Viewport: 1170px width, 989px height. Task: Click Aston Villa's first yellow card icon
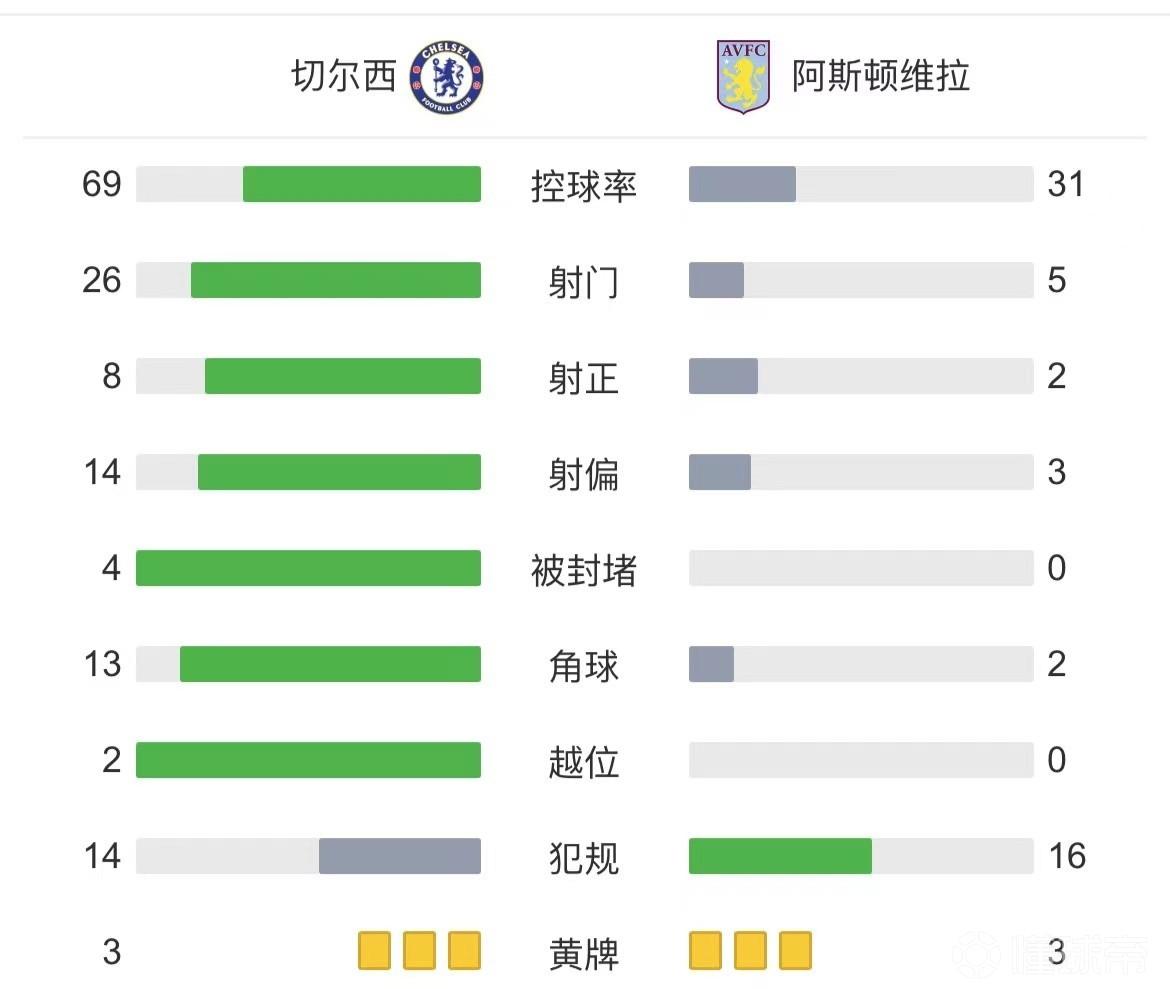[x=705, y=951]
